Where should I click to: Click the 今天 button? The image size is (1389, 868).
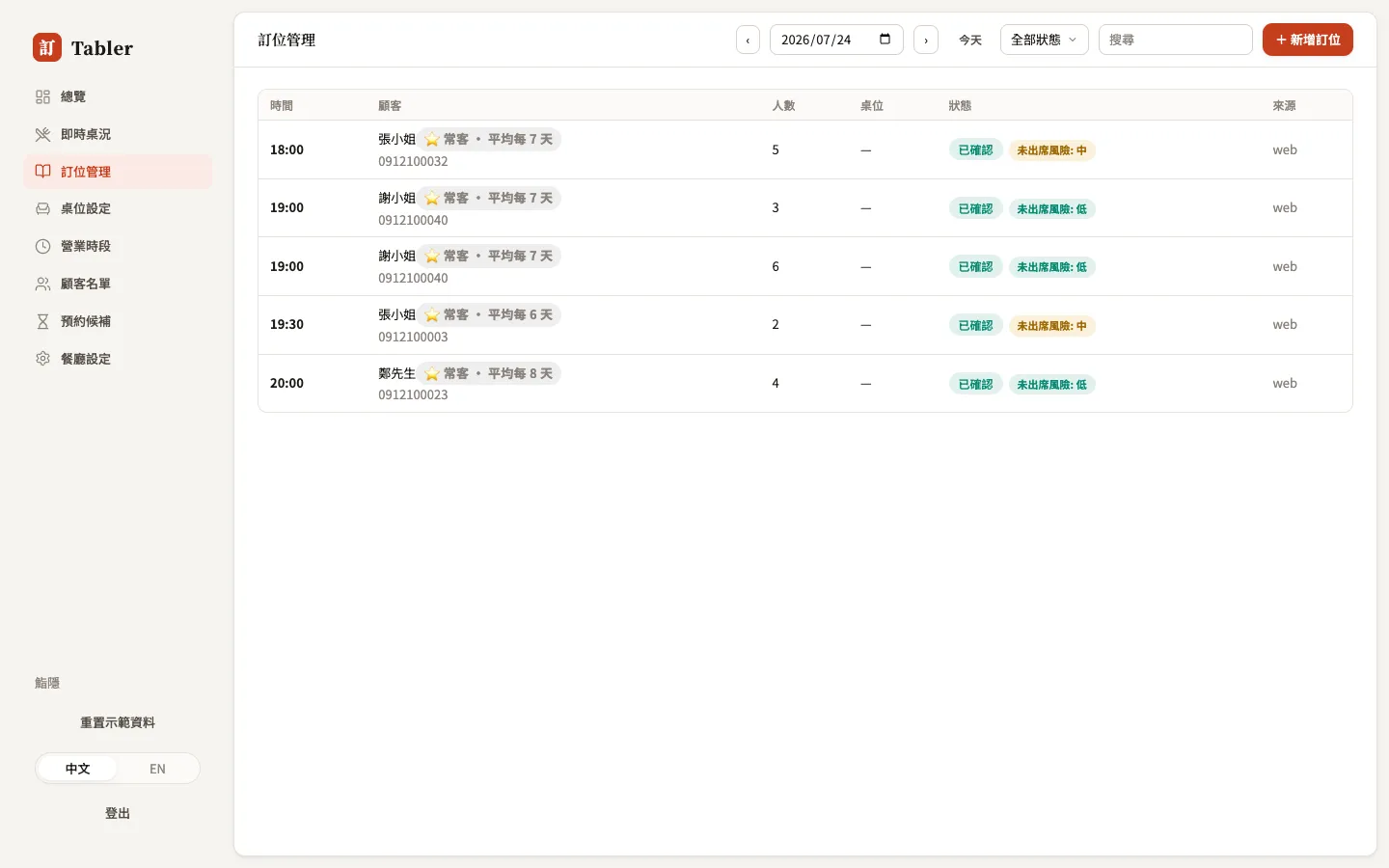click(x=970, y=40)
